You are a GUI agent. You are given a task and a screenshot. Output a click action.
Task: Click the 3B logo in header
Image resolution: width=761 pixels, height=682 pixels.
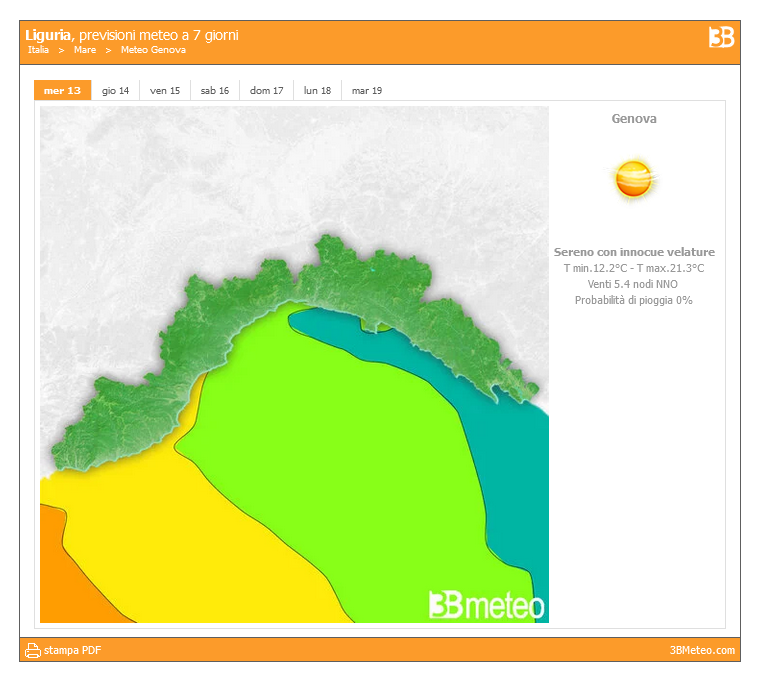tap(721, 37)
